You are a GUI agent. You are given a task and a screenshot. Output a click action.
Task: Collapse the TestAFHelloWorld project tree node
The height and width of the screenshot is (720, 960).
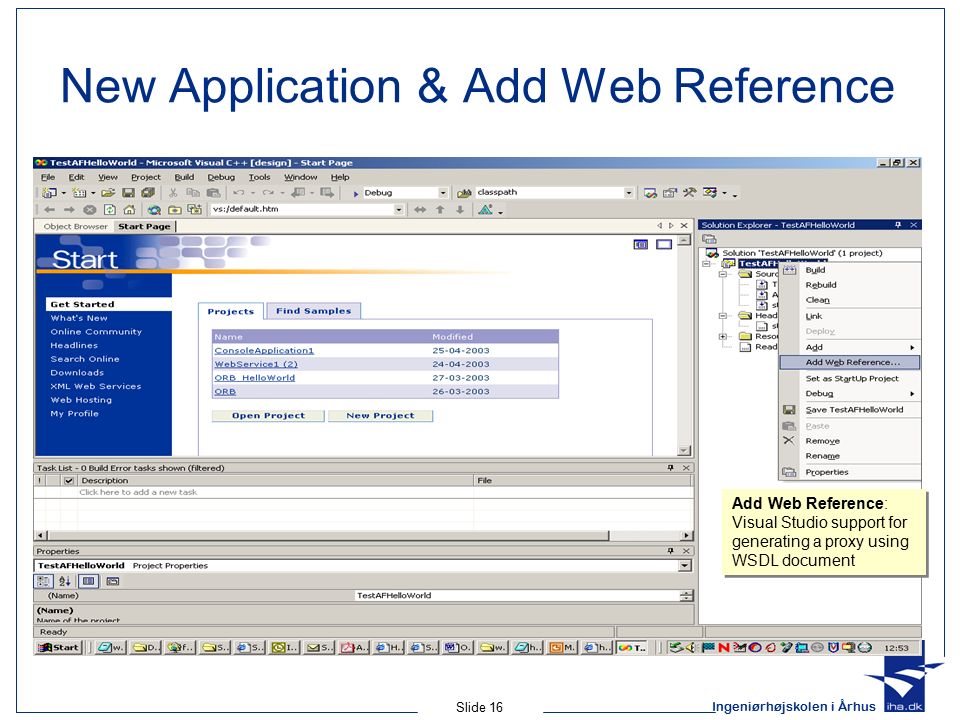[x=707, y=264]
